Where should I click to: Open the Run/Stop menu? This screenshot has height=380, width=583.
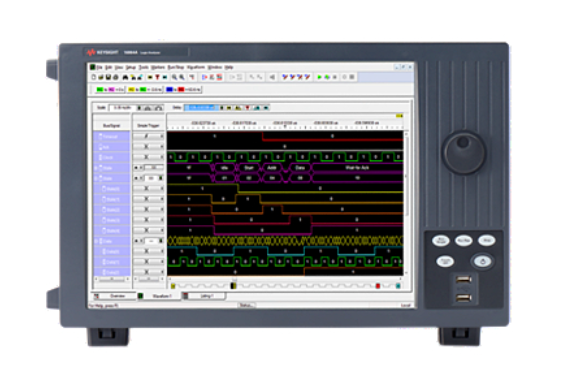176,67
